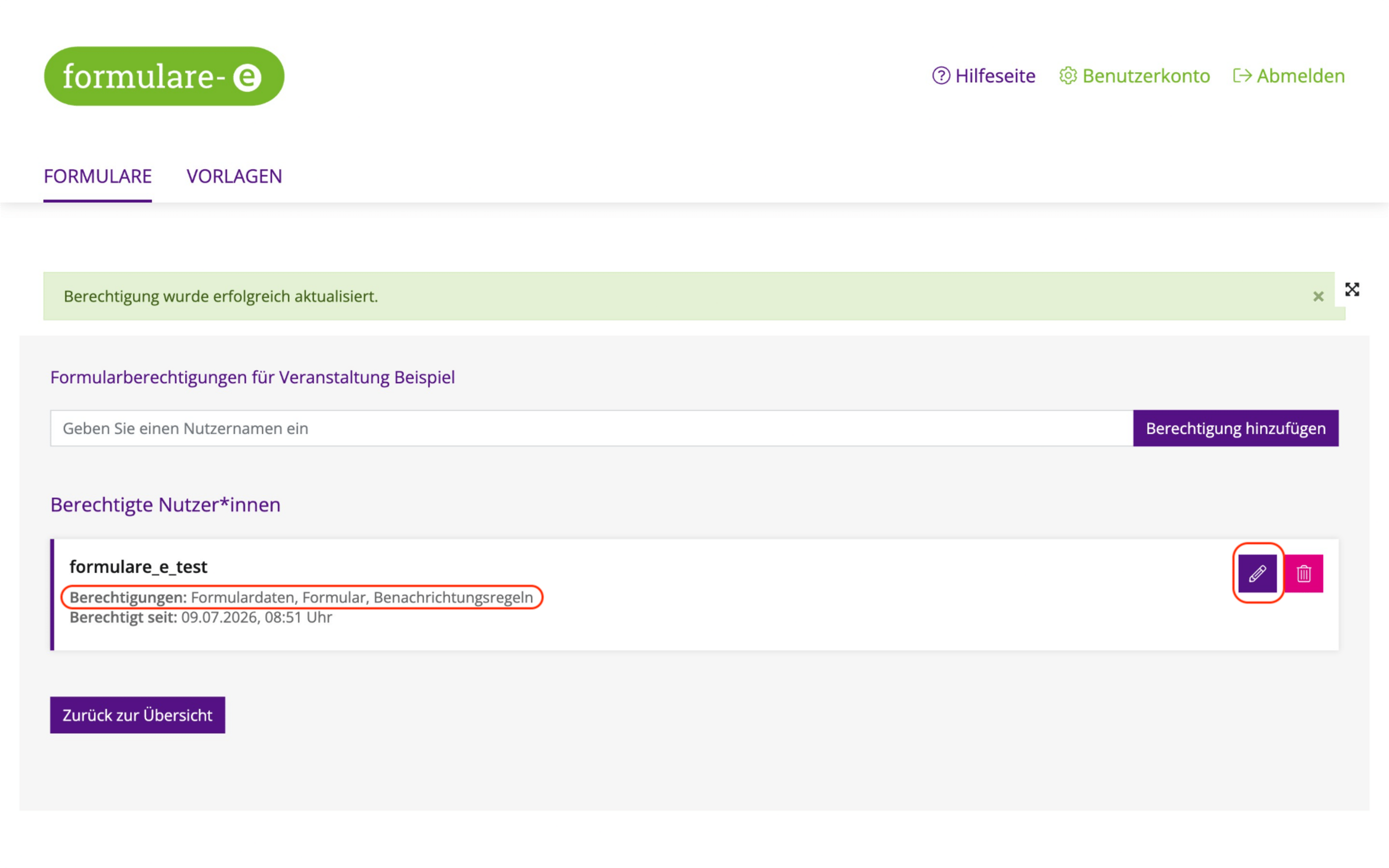Click the success message text
Image resolution: width=1389 pixels, height=868 pixels.
[x=221, y=297]
